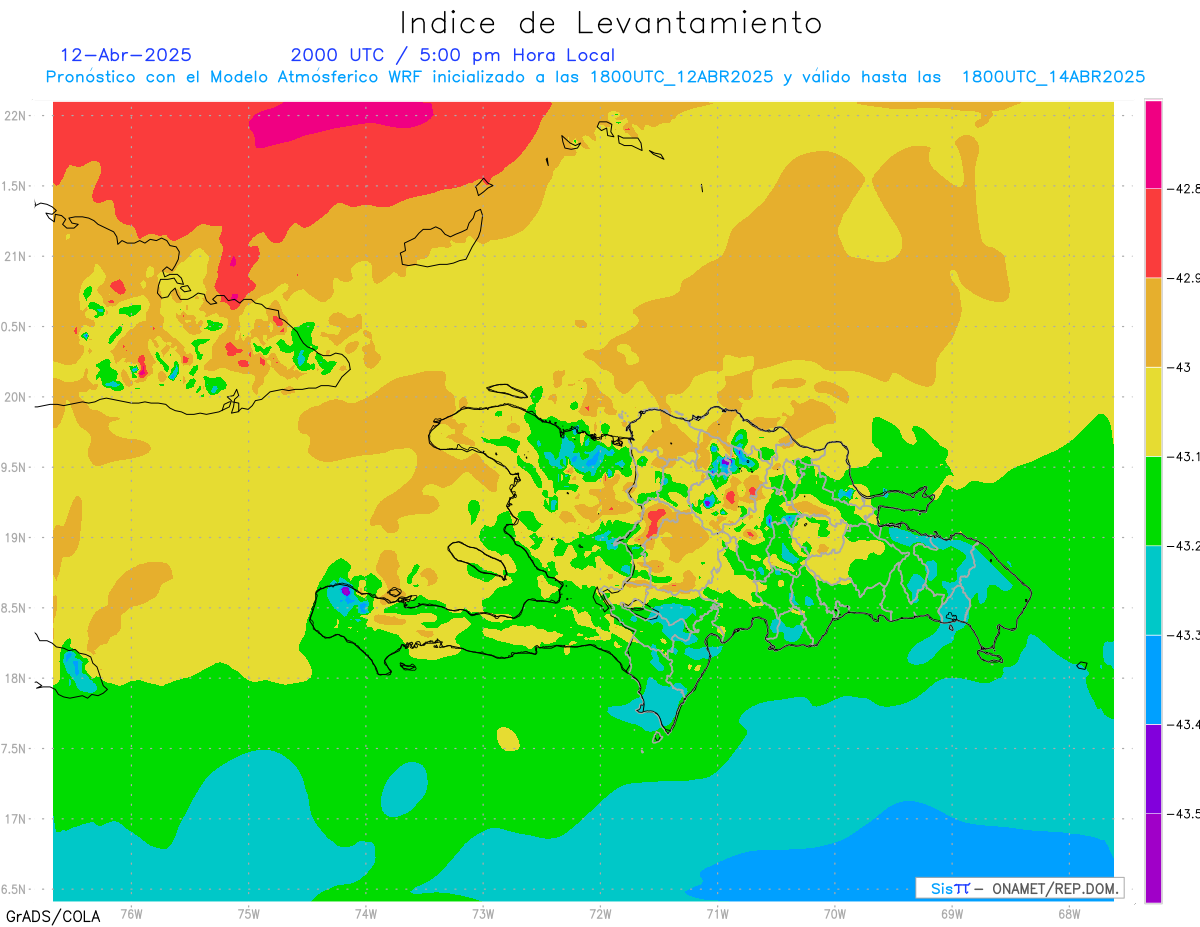Click the title "Indice de Levantamiento"
Viewport: 1200px width, 927px height.
coord(611,23)
